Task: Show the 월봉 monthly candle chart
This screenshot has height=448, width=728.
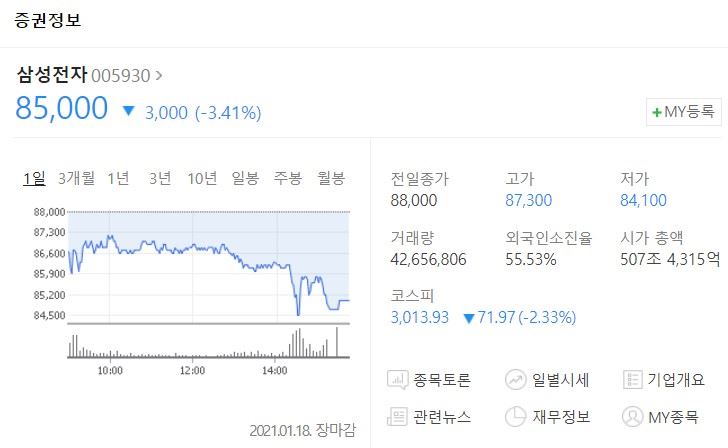Action: [x=331, y=178]
